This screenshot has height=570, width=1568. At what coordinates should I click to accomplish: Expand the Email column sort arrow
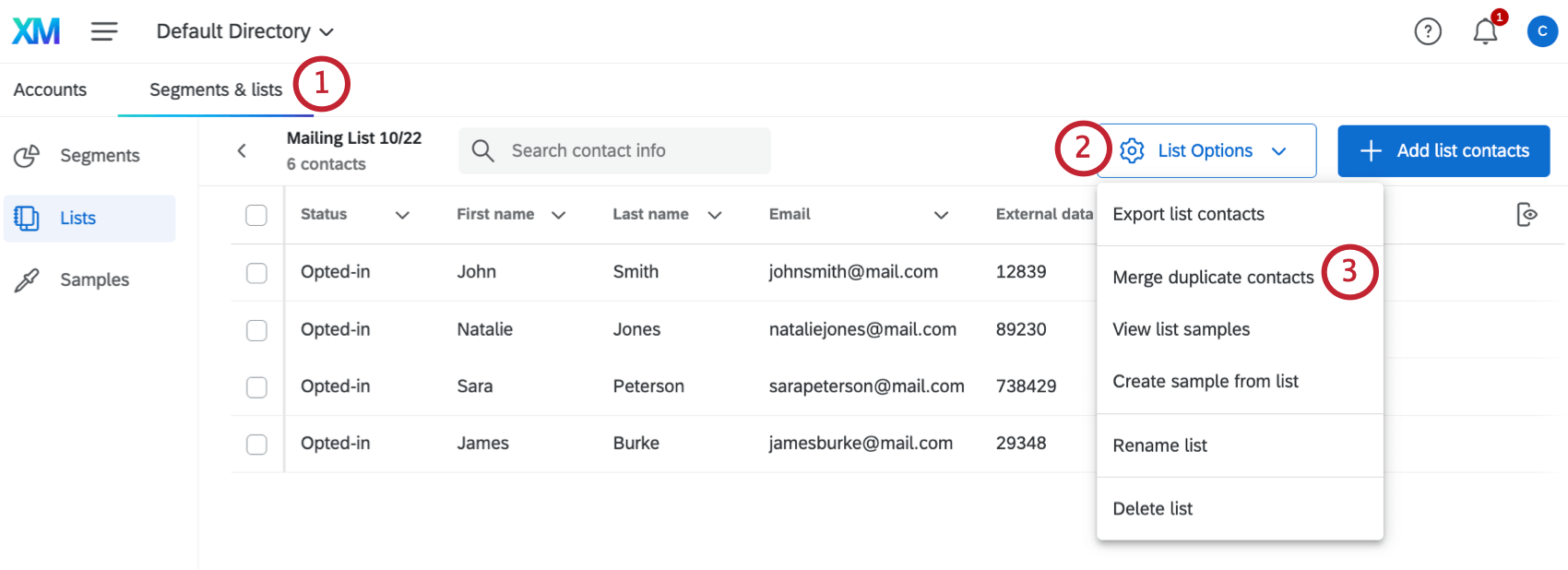pyautogui.click(x=941, y=215)
